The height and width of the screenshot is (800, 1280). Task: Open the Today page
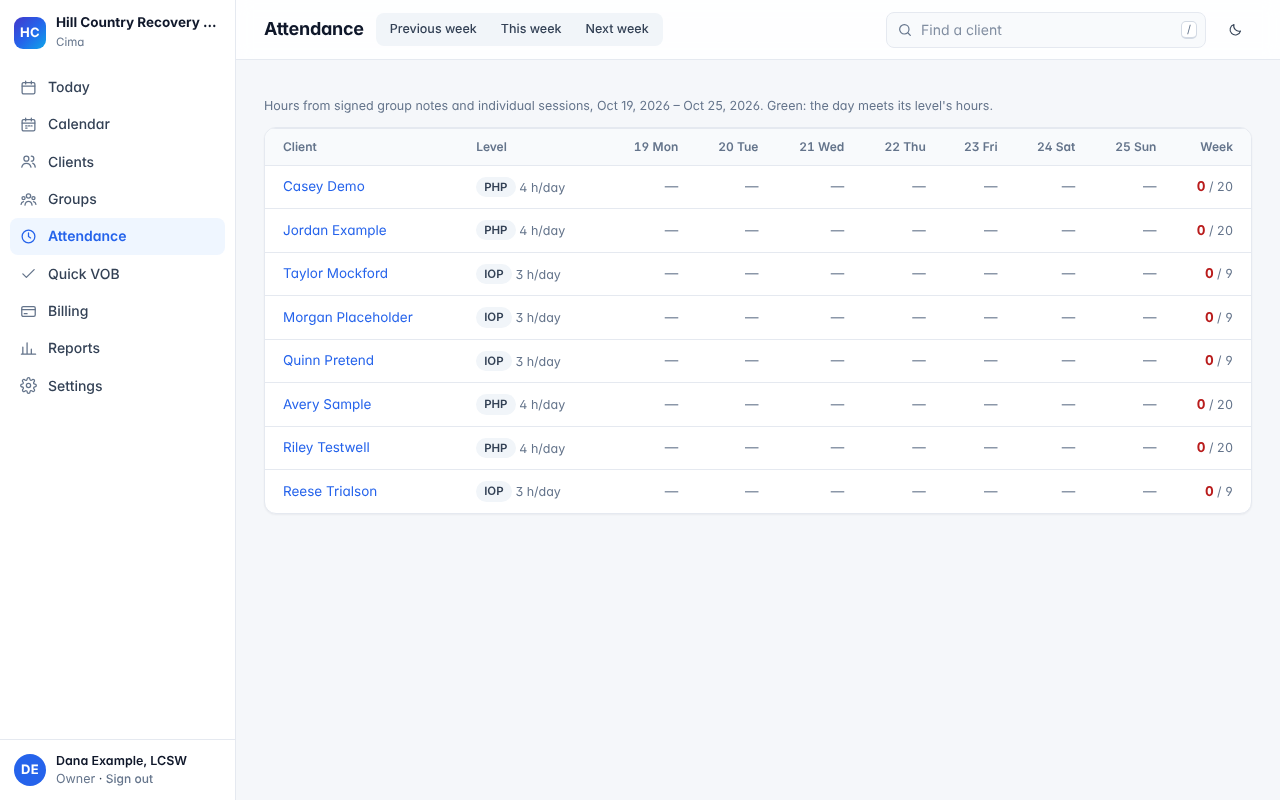117,87
